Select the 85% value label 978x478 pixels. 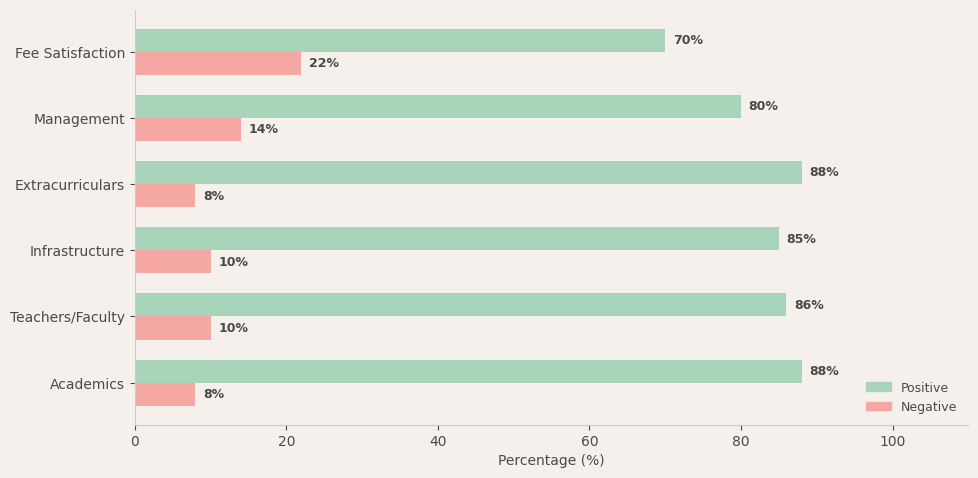801,239
